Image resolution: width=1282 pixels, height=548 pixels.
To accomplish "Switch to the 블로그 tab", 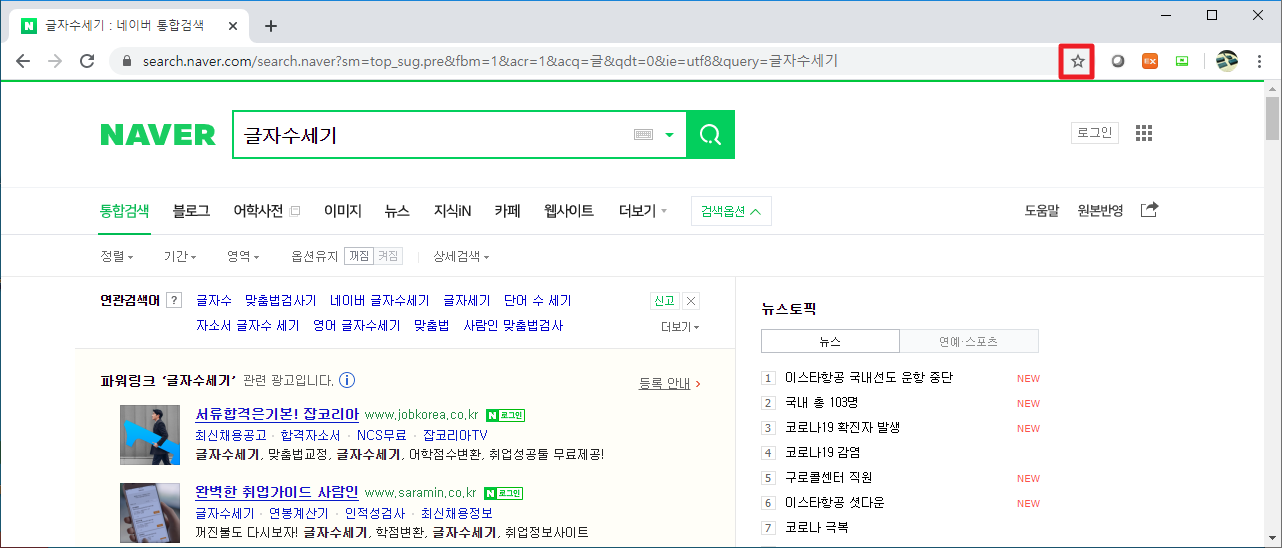I will tap(191, 211).
